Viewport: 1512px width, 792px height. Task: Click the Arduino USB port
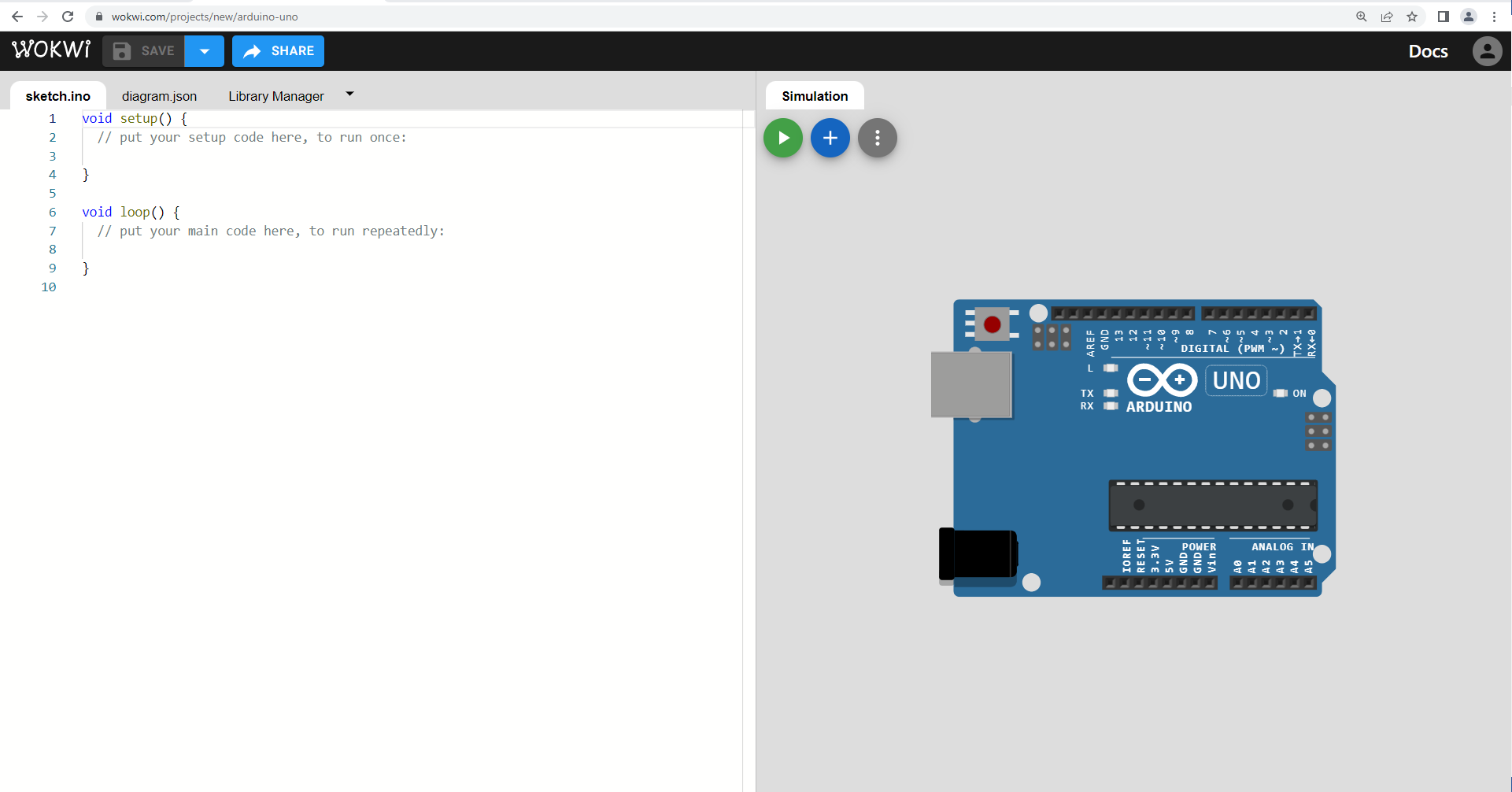pyautogui.click(x=971, y=384)
